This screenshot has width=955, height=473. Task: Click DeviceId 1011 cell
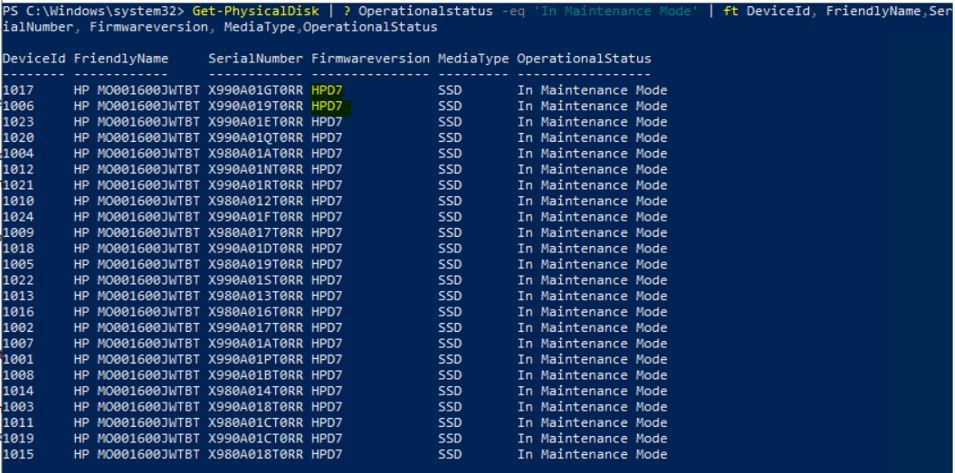(x=18, y=422)
